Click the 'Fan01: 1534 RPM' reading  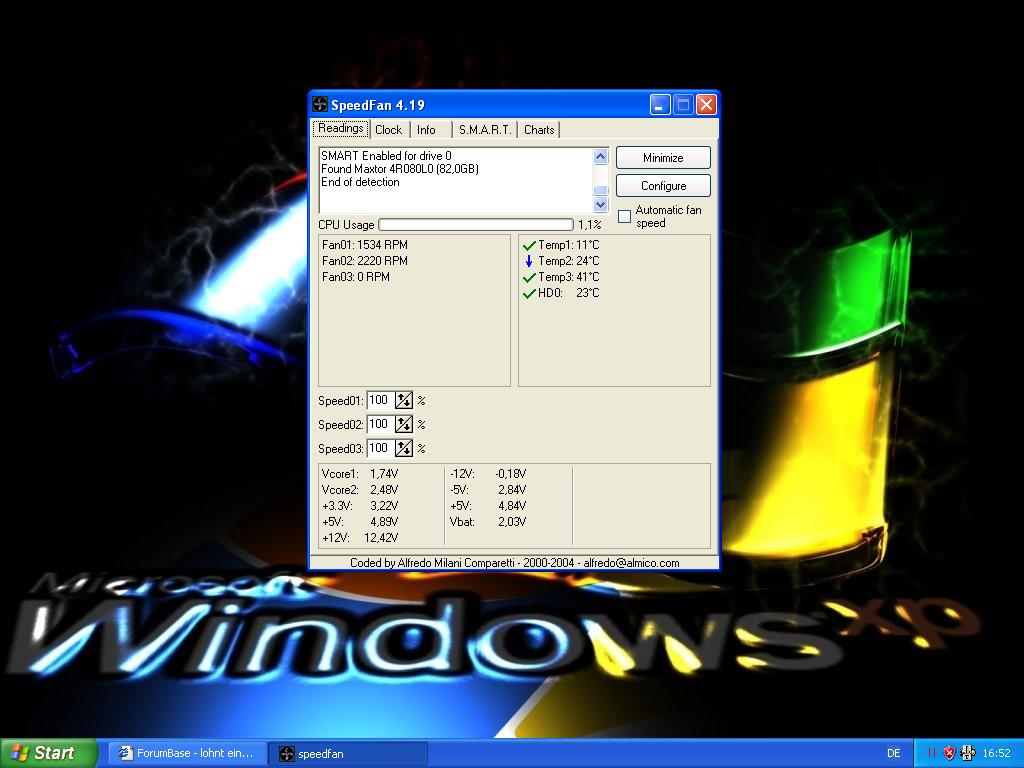click(x=364, y=245)
